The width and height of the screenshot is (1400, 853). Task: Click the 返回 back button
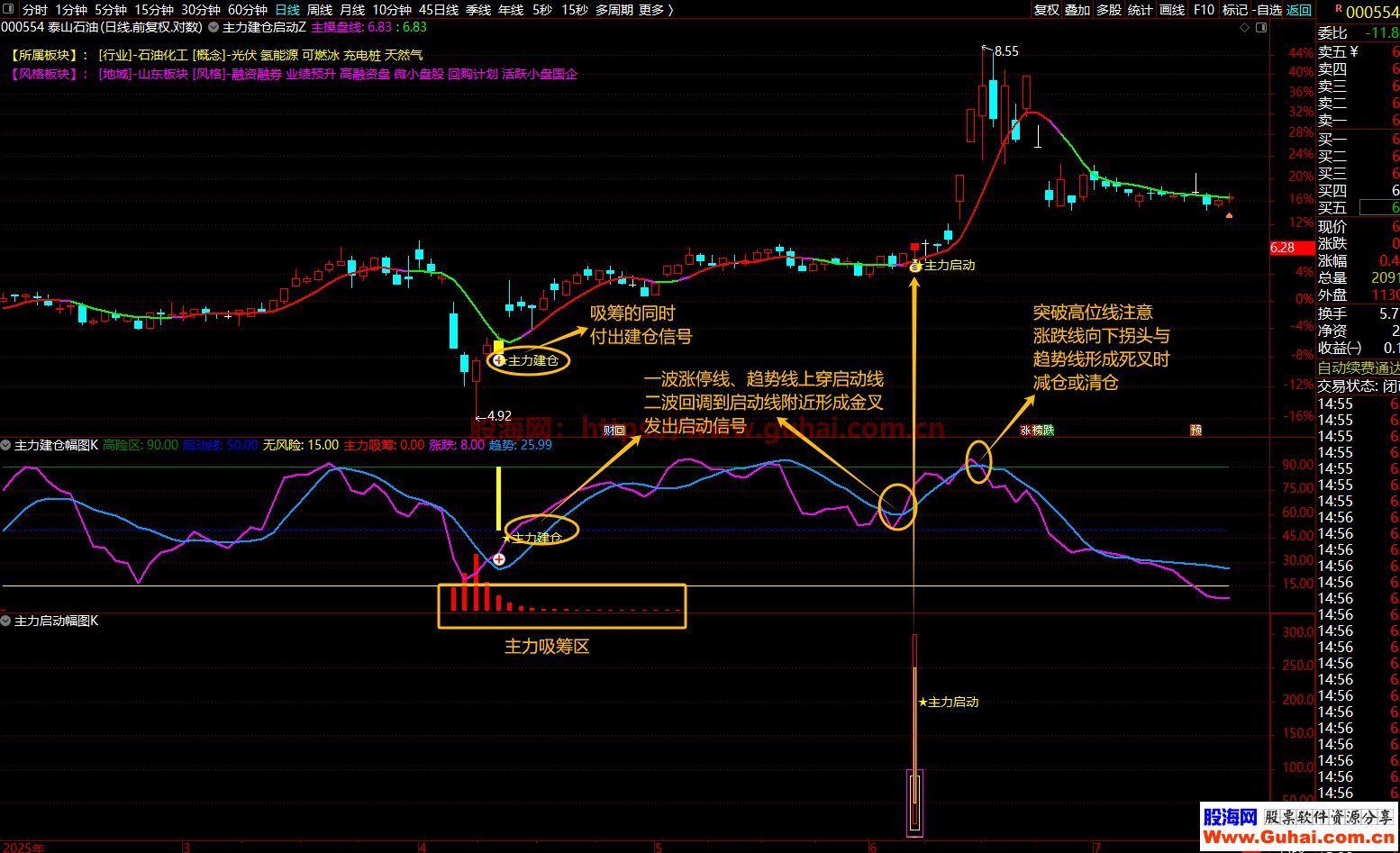pyautogui.click(x=1299, y=10)
